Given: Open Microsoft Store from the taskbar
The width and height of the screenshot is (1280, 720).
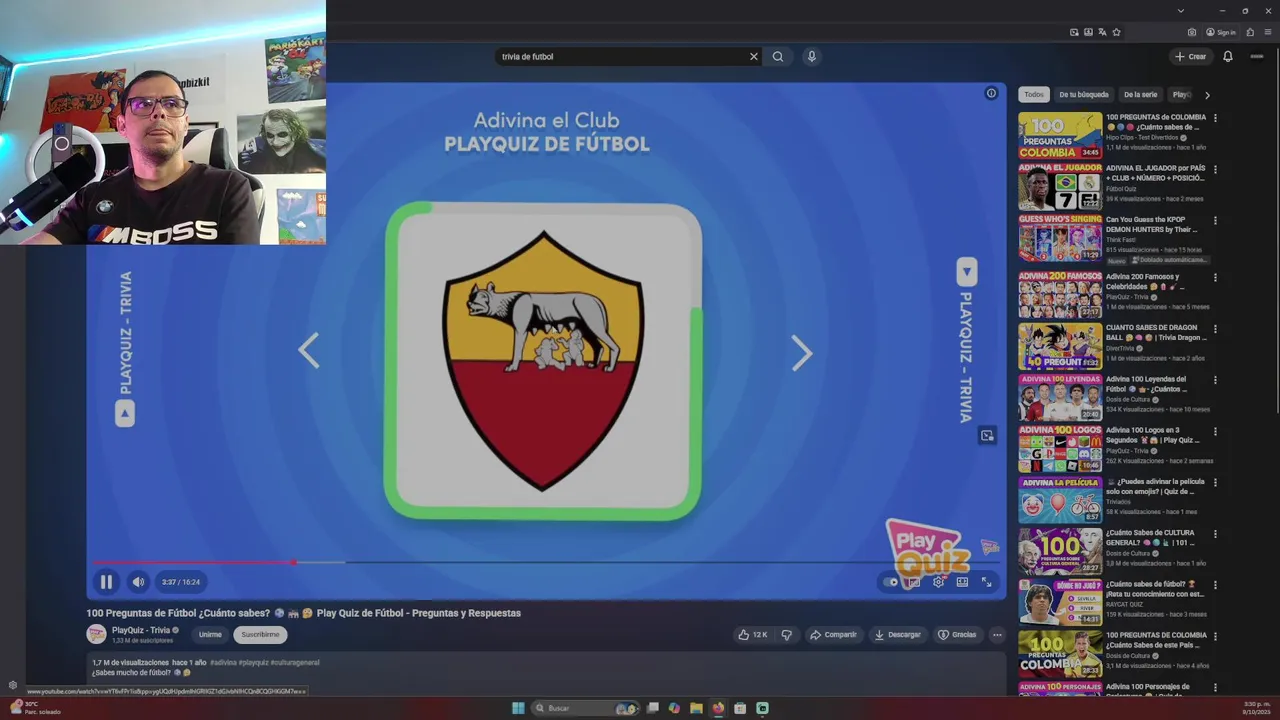Looking at the screenshot, I should pos(740,708).
